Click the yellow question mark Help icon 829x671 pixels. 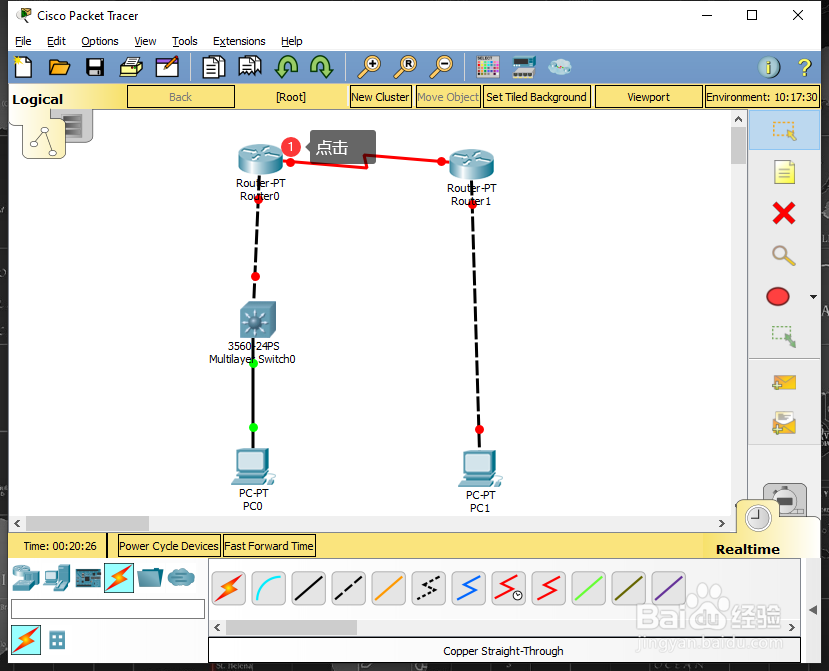pyautogui.click(x=804, y=67)
